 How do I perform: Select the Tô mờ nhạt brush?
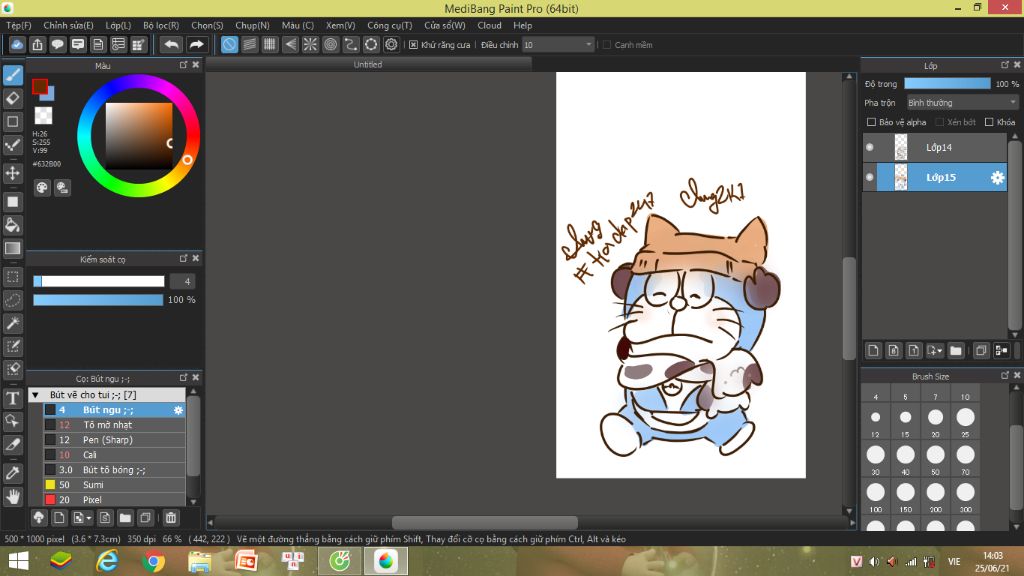[114, 425]
